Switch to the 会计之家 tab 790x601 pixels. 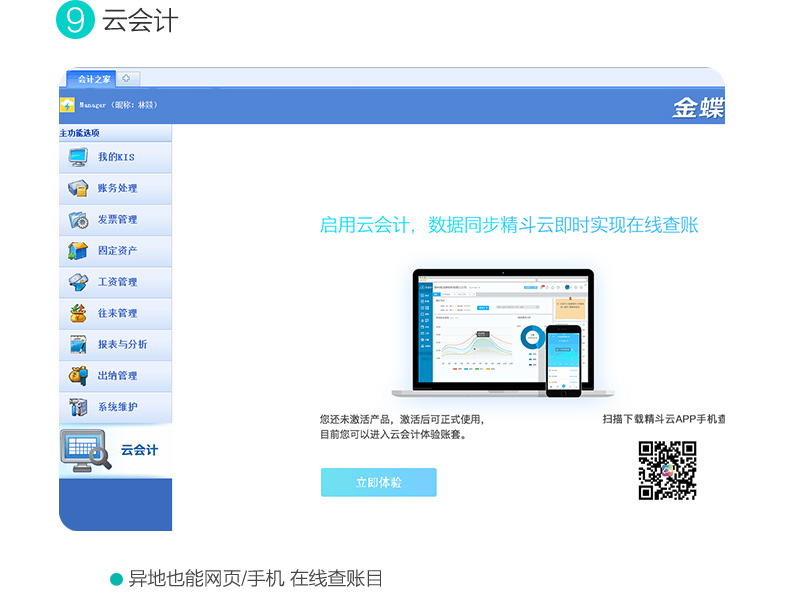(93, 79)
